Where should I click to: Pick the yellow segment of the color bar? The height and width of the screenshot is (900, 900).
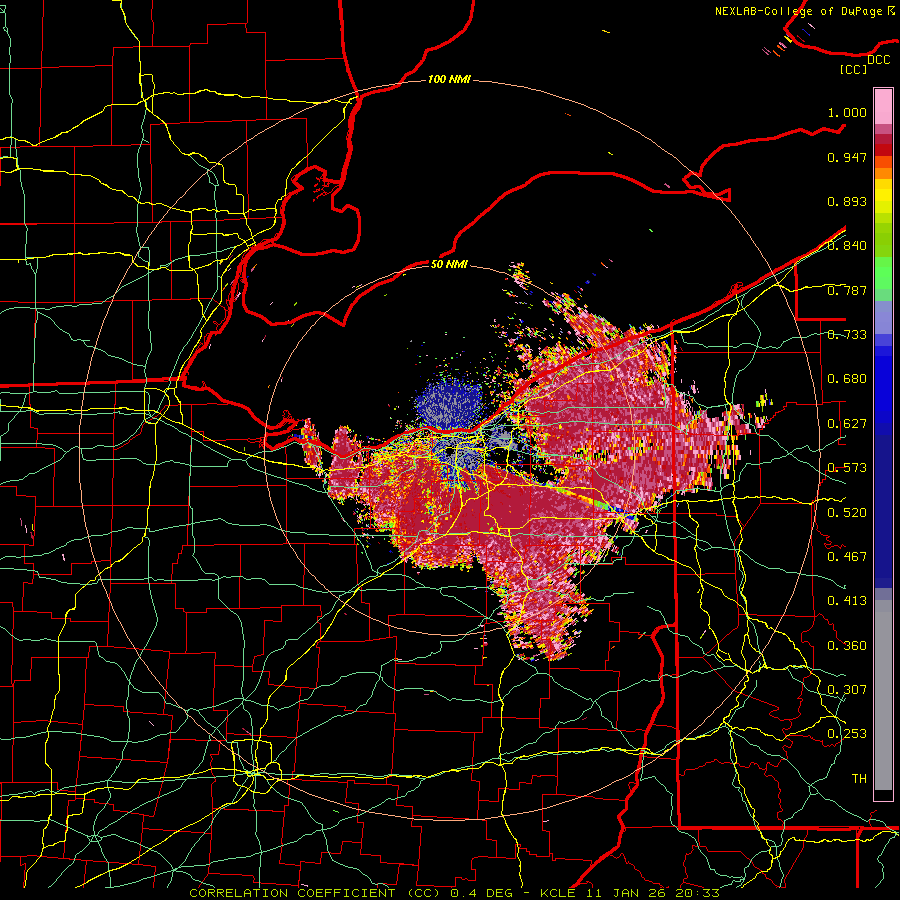point(883,196)
